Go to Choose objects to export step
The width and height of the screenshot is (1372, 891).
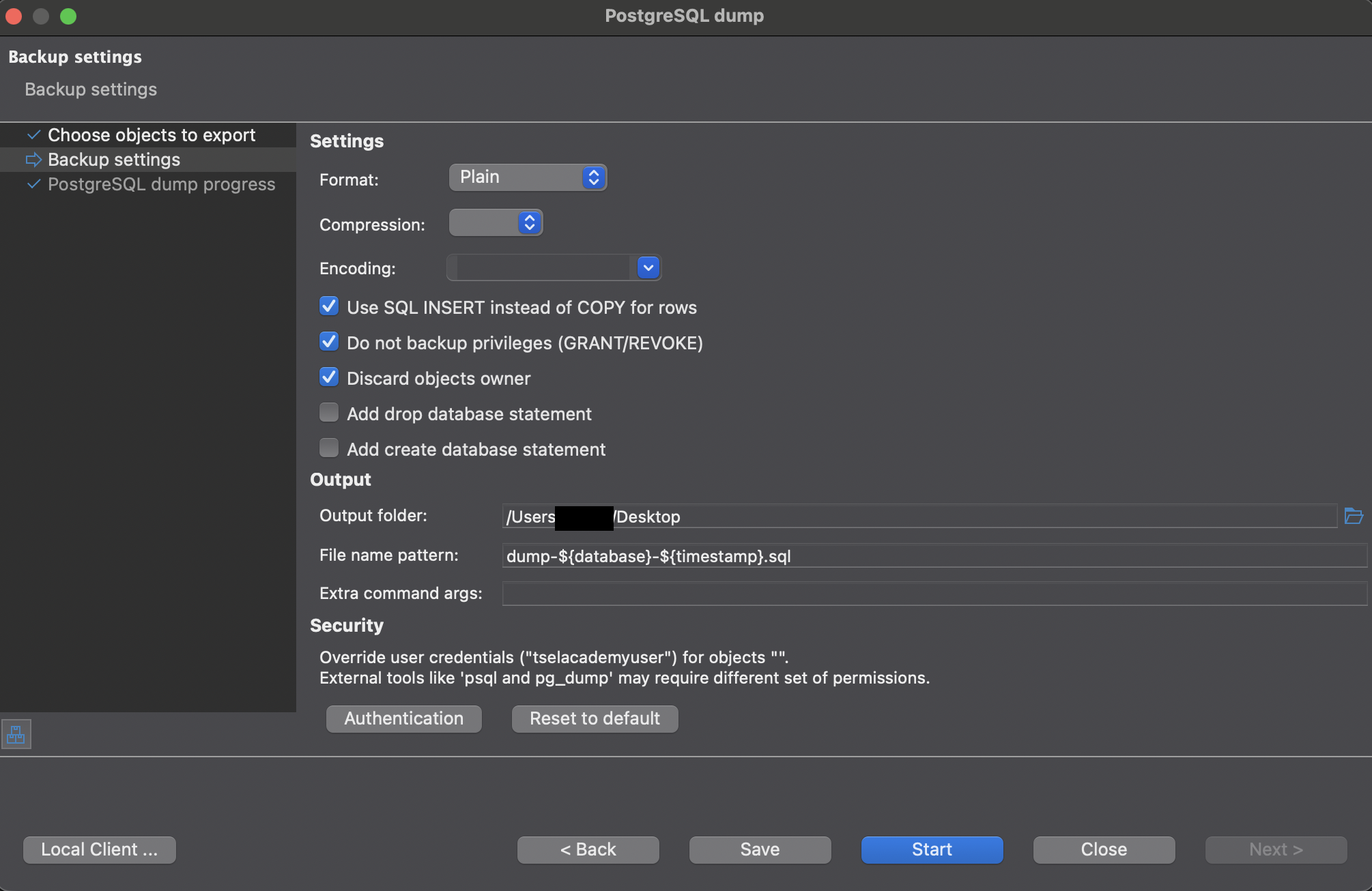[152, 135]
